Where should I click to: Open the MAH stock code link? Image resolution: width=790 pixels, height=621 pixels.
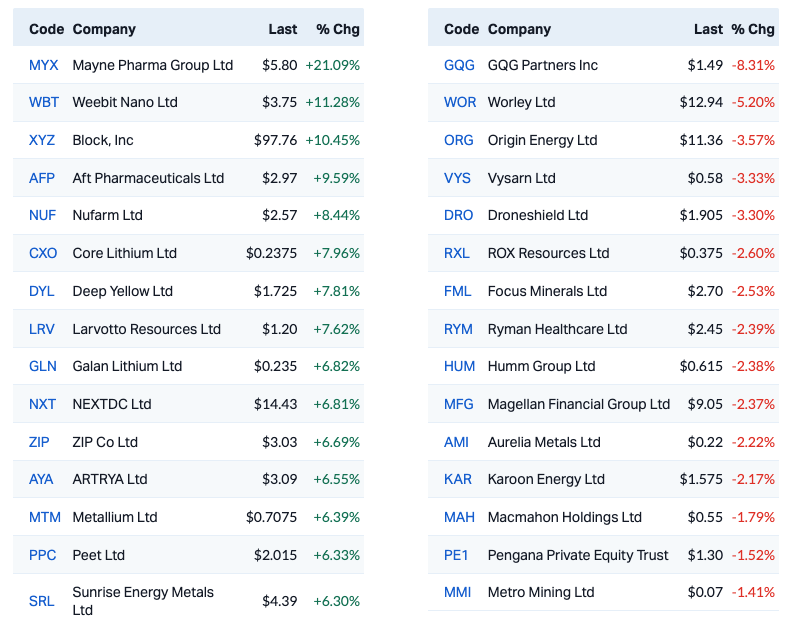pyautogui.click(x=459, y=517)
